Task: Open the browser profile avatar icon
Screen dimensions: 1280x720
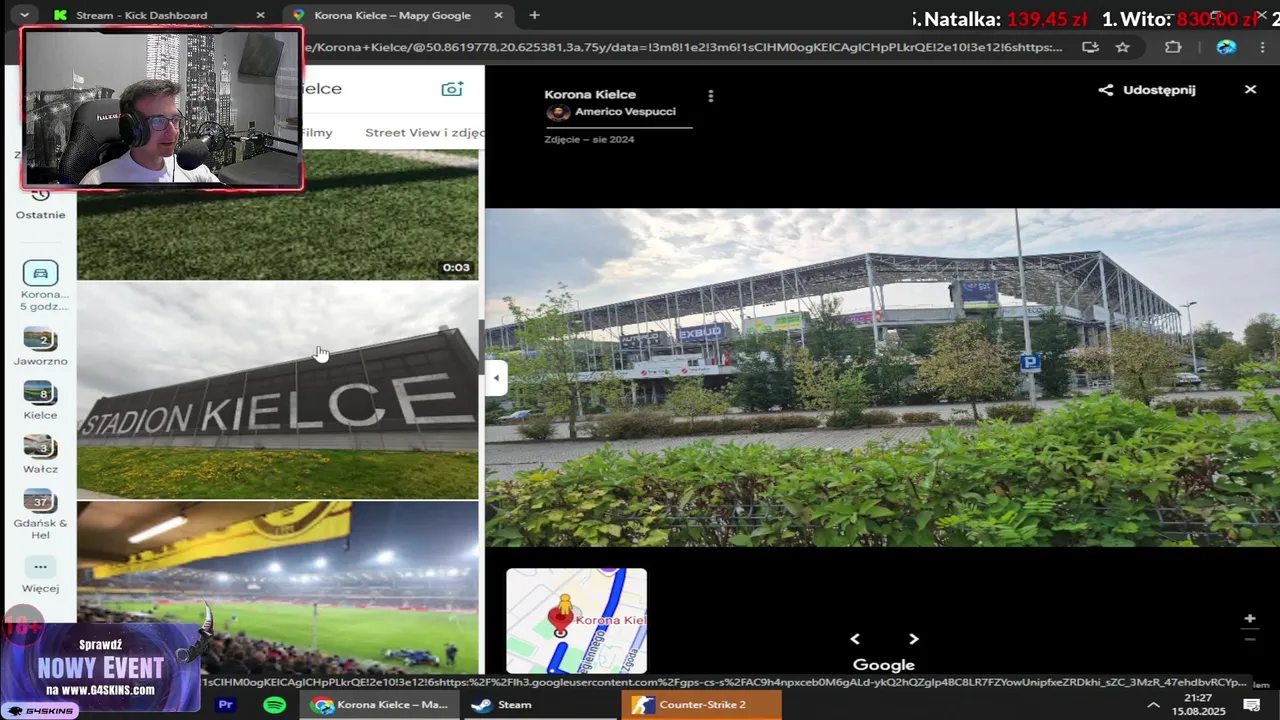Action: pos(1226,47)
